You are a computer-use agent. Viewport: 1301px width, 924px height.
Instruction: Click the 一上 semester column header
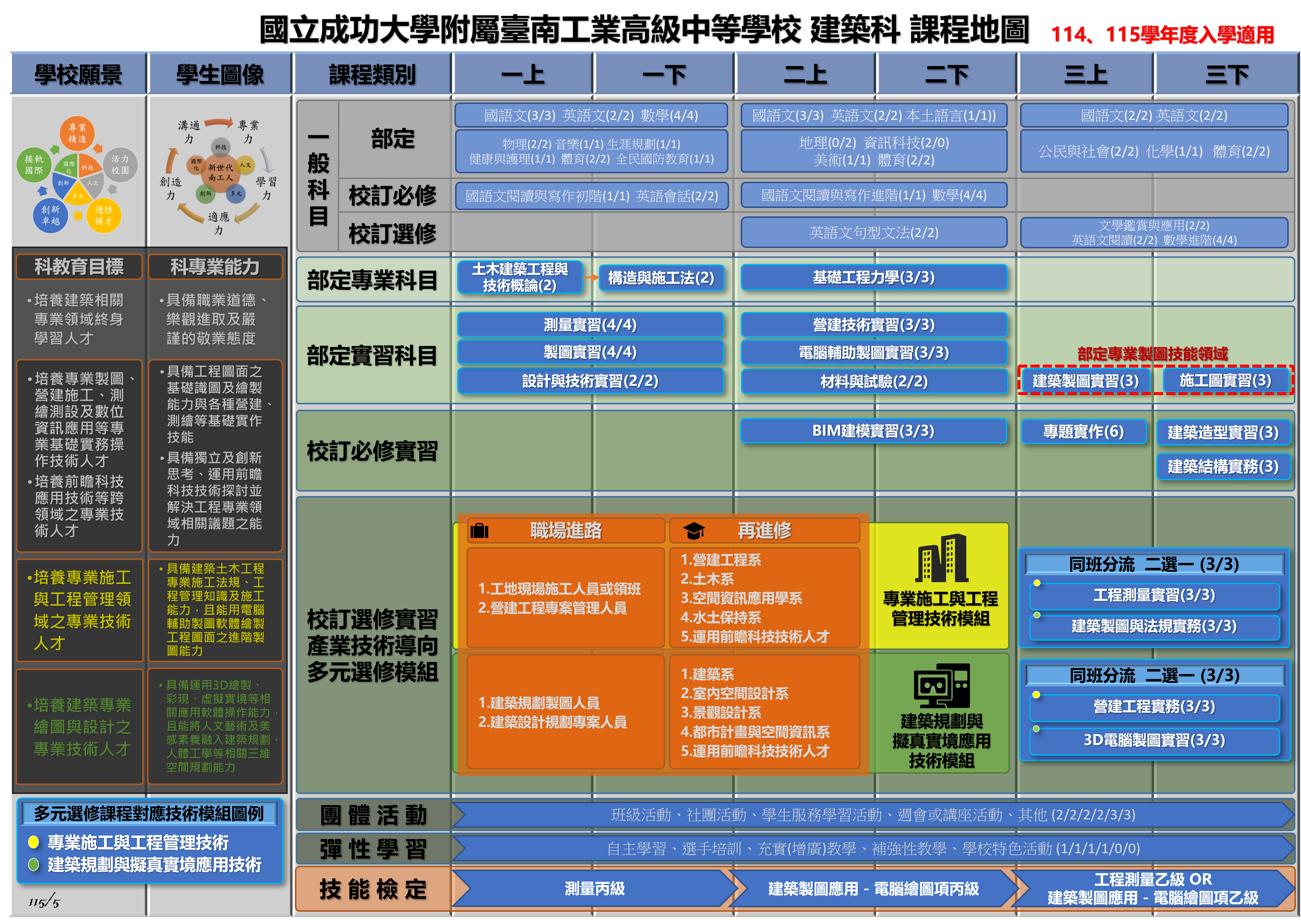pos(522,74)
